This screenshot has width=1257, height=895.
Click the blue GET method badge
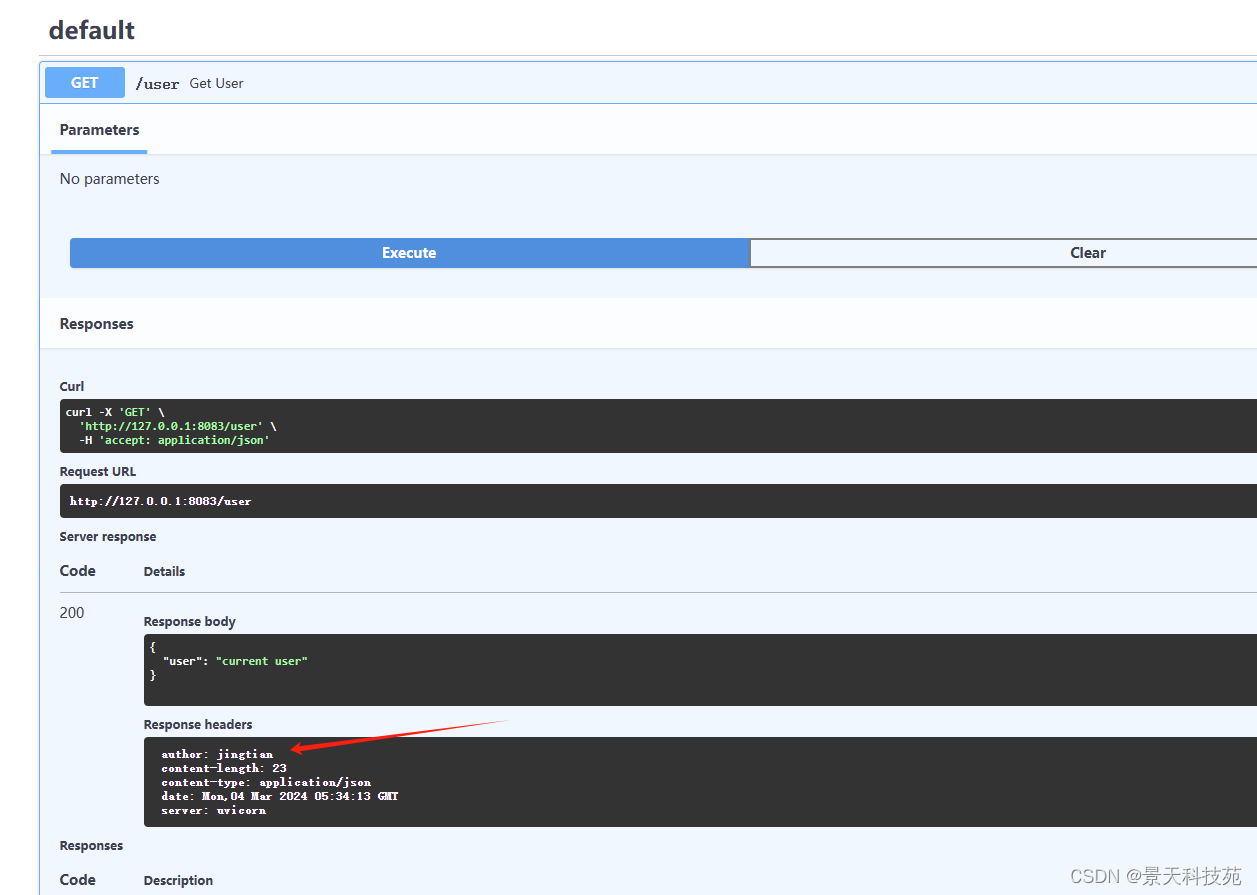pos(85,83)
